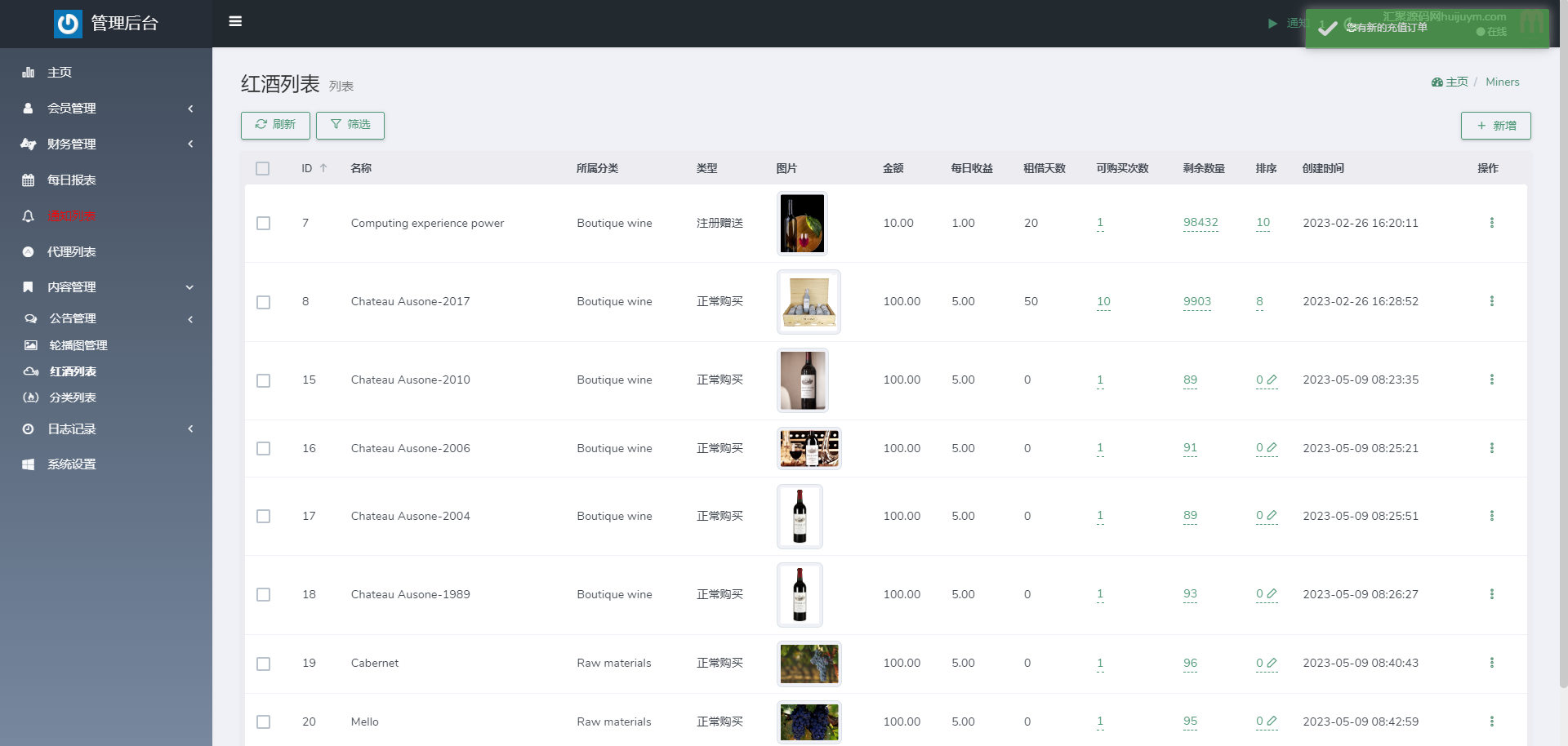Edit sort order pencil for Mello
Viewport: 1568px width, 746px height.
tap(1272, 722)
